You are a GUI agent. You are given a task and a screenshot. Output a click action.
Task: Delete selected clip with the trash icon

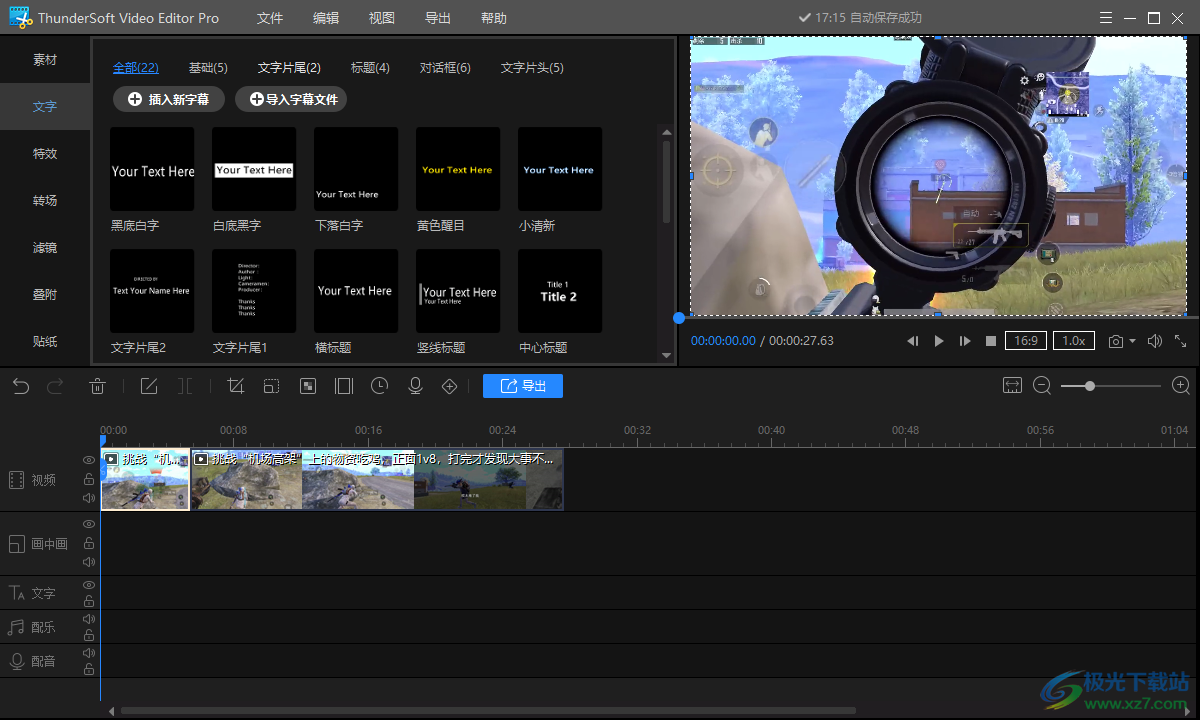pos(97,386)
